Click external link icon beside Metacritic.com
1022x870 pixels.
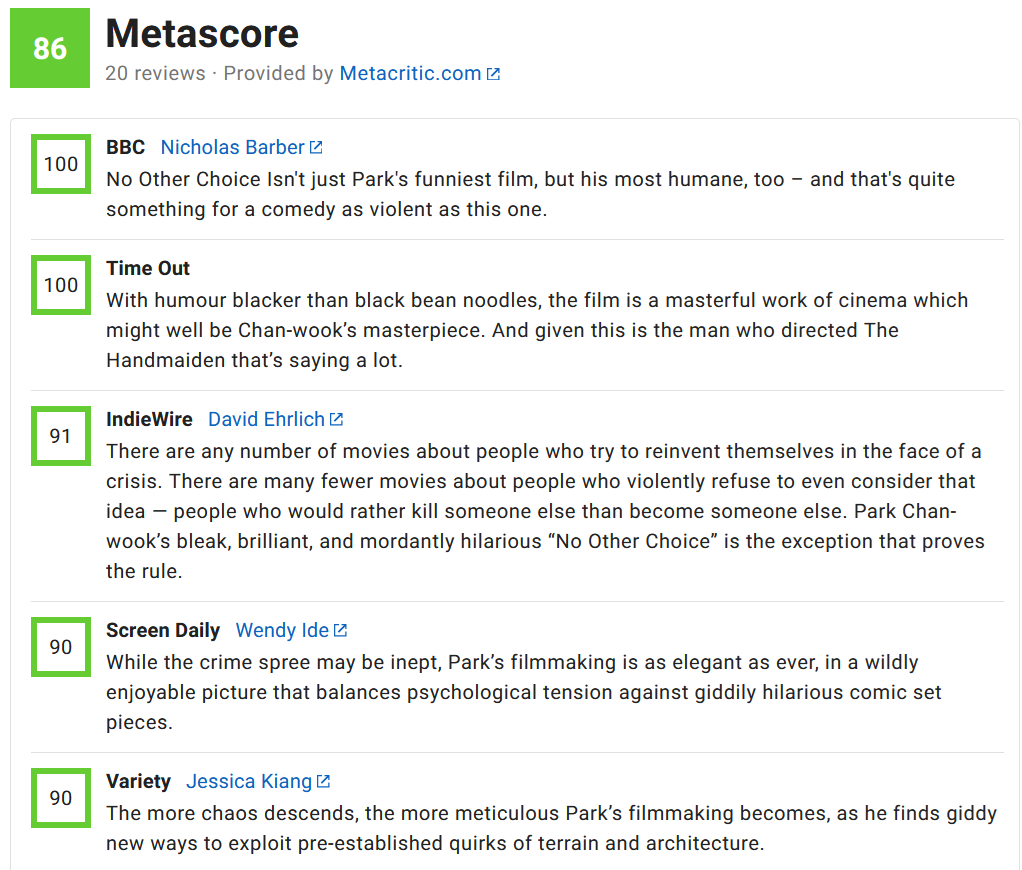click(x=493, y=74)
